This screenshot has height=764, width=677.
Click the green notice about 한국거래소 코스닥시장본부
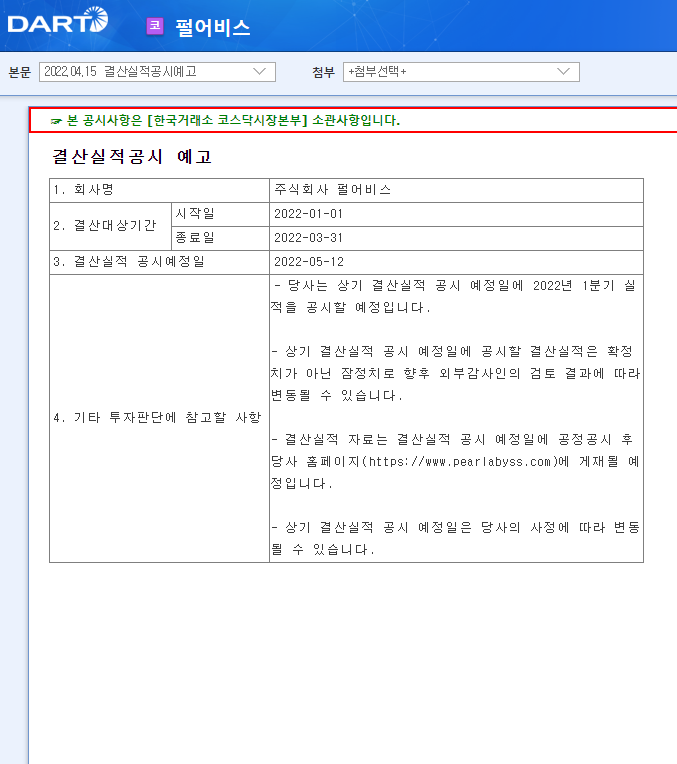[233, 120]
